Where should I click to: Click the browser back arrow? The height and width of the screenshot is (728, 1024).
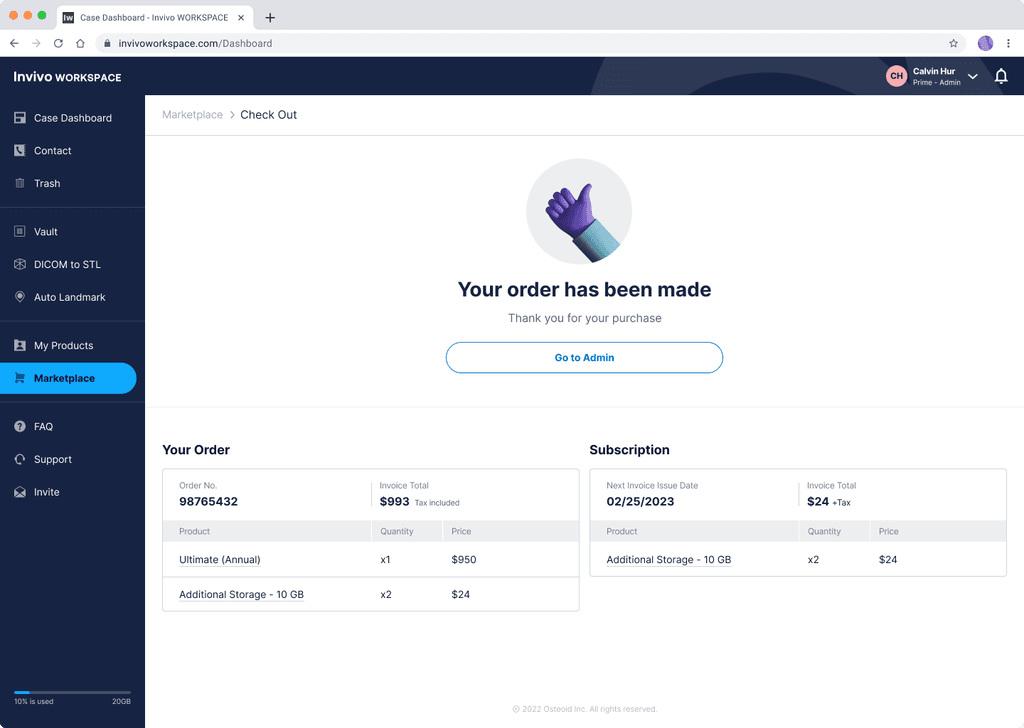(14, 43)
